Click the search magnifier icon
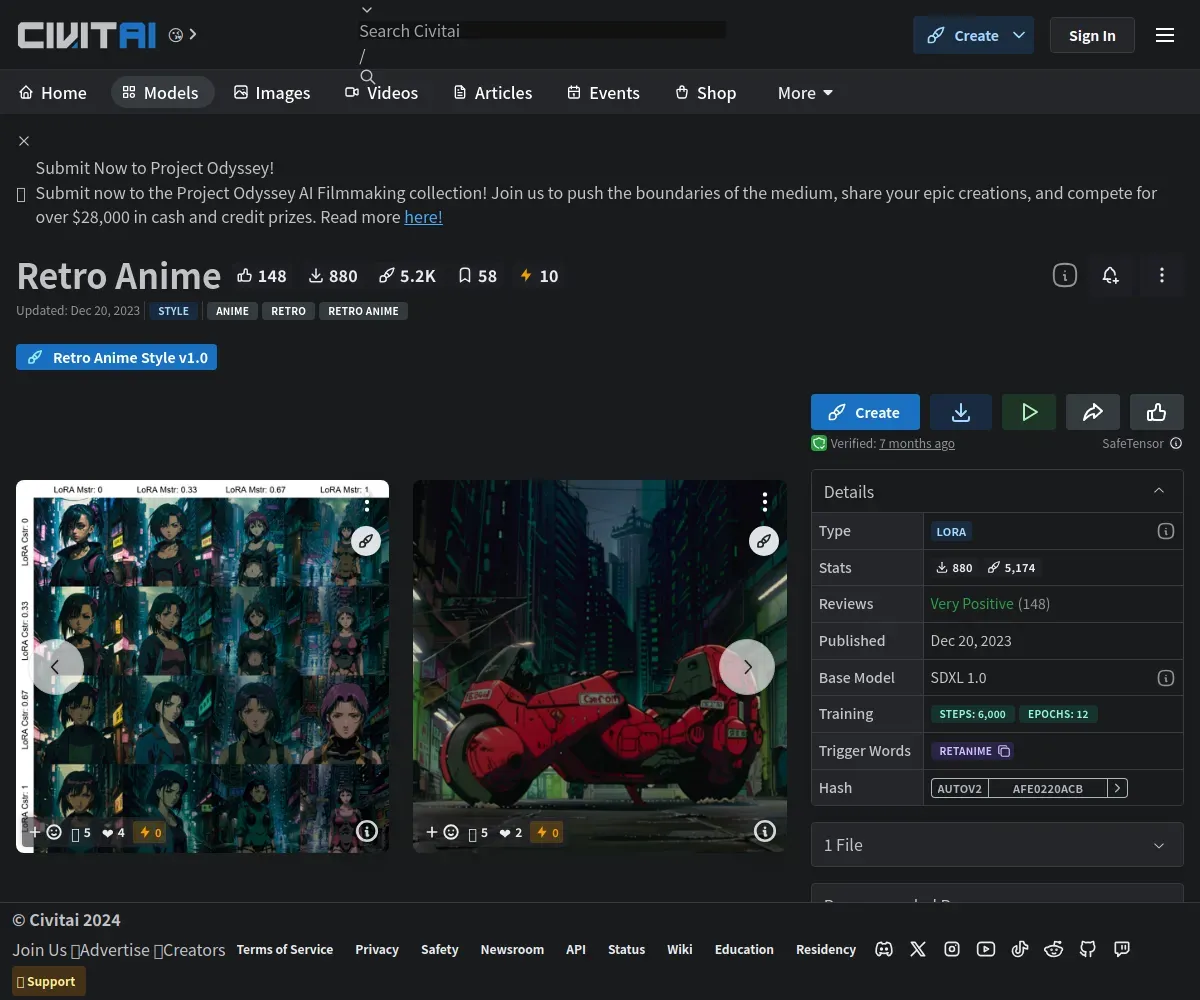The width and height of the screenshot is (1200, 1000). click(x=367, y=77)
